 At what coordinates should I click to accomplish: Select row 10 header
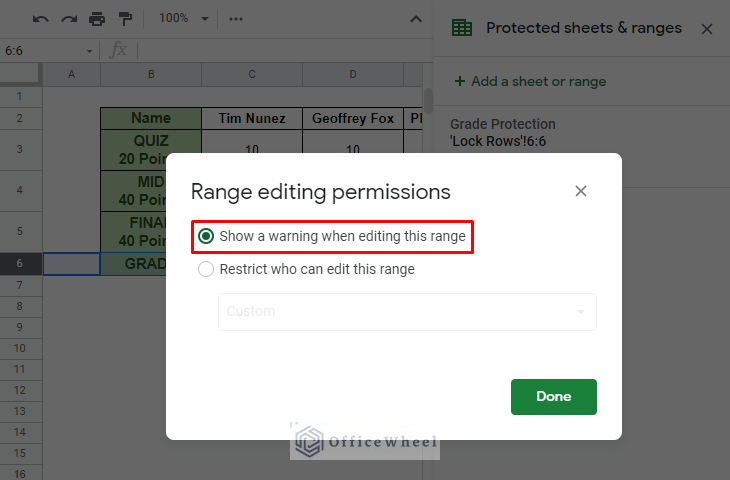(19, 348)
